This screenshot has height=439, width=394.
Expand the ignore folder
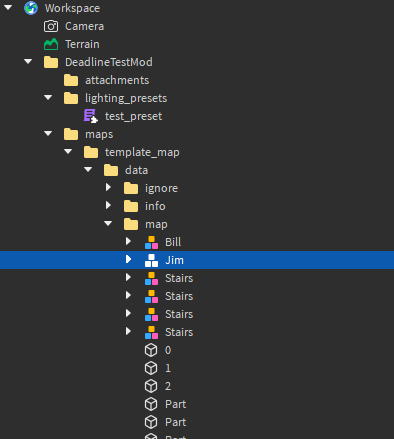tap(108, 187)
